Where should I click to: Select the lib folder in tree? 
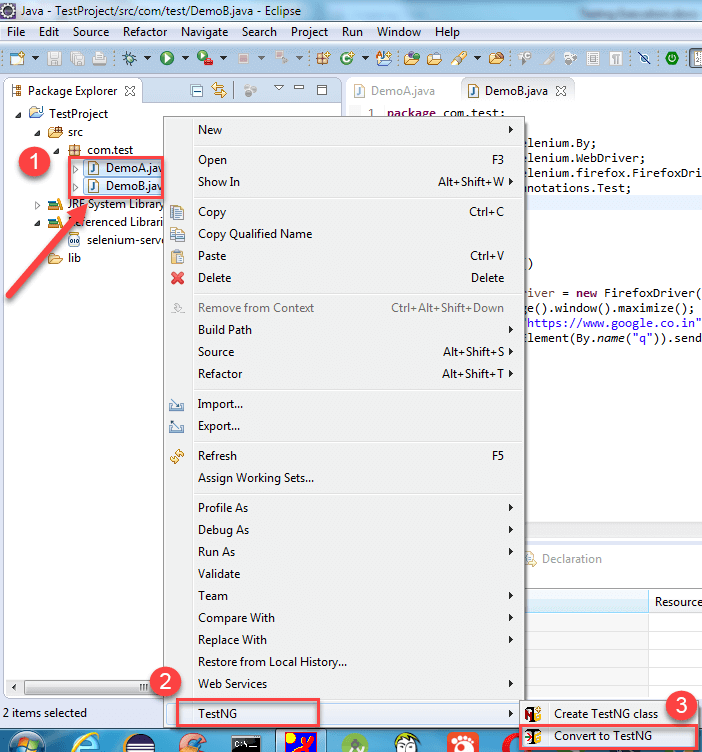pos(74,258)
